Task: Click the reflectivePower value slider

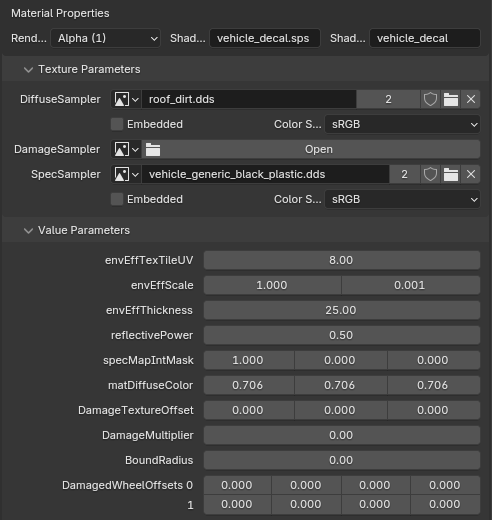Action: tap(342, 335)
